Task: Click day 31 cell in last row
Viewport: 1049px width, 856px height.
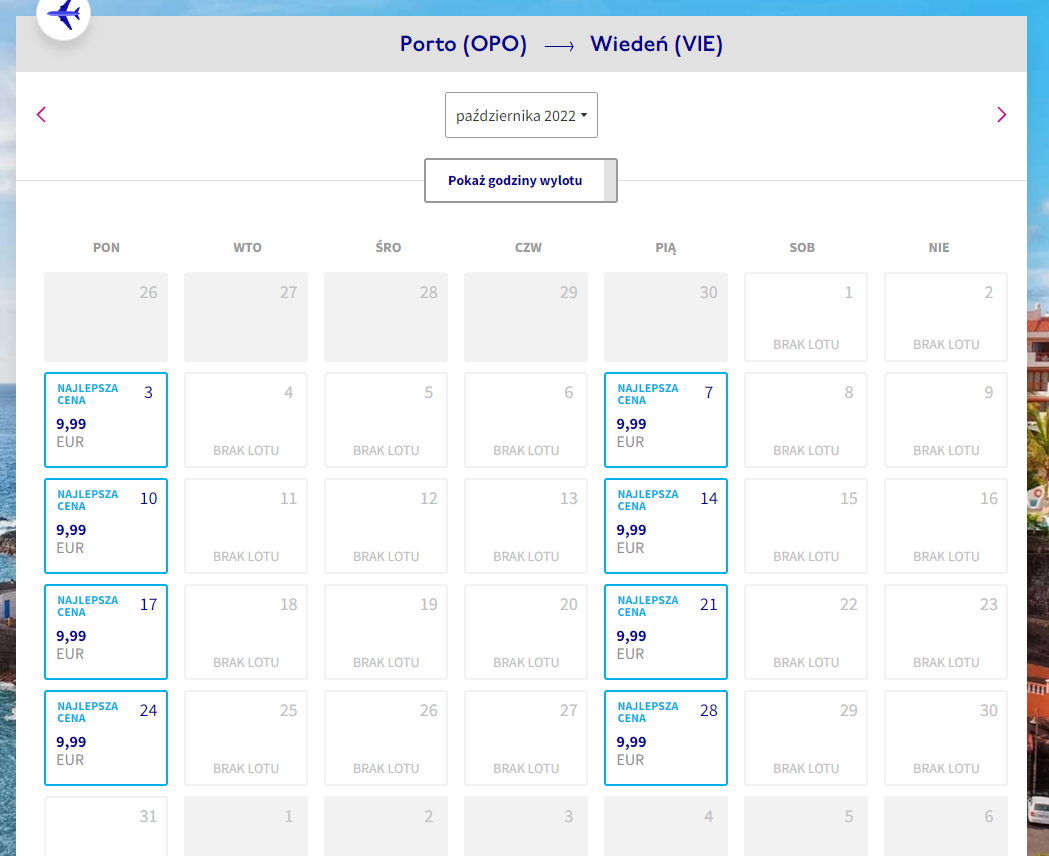Action: pyautogui.click(x=106, y=826)
